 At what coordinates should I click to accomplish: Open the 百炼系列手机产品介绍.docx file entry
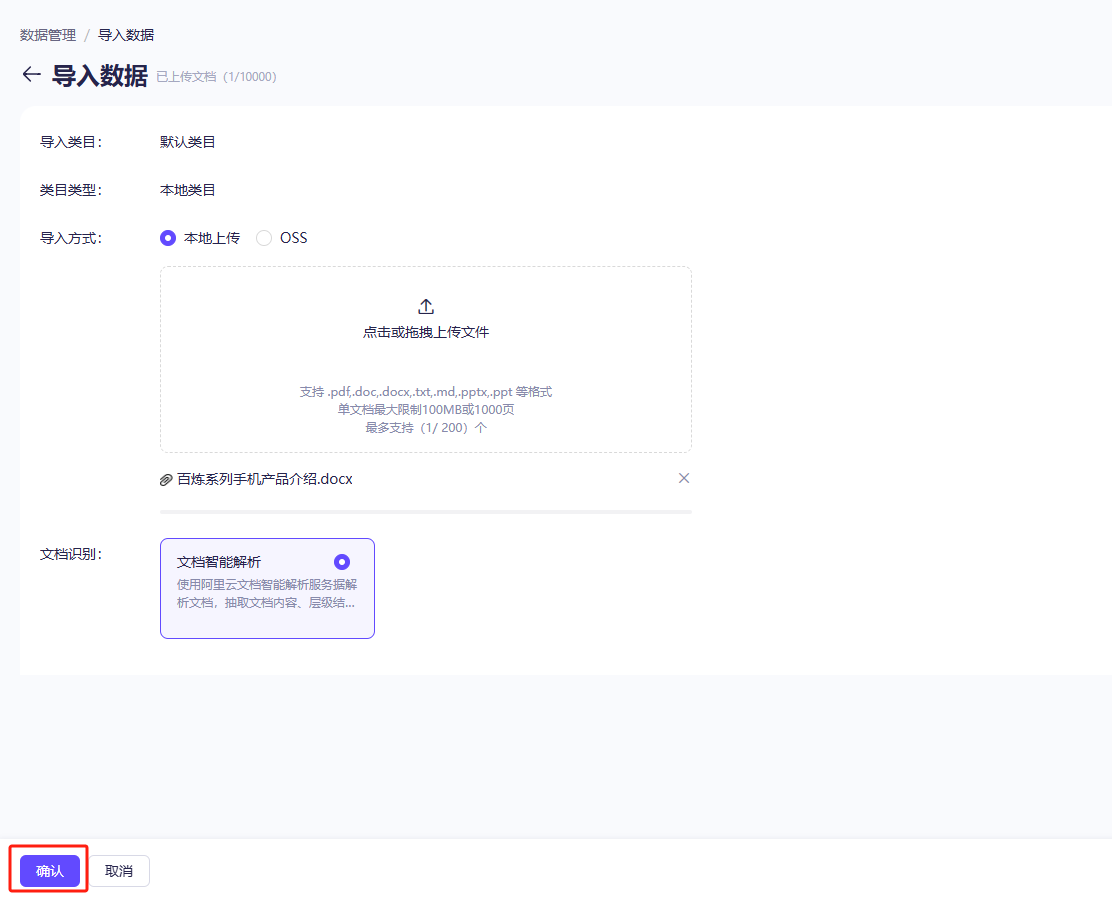(265, 479)
